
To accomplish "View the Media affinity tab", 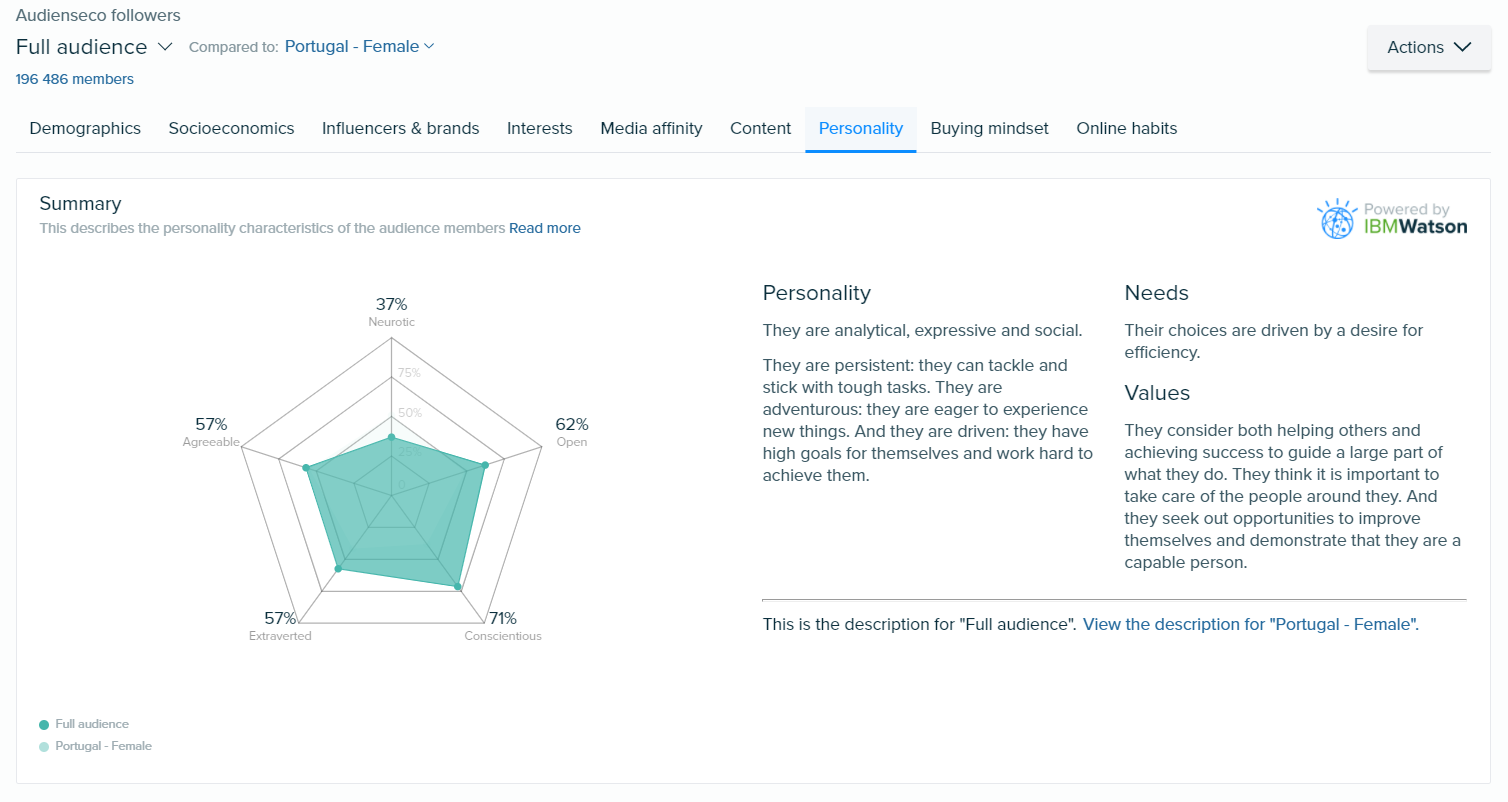I will (651, 128).
